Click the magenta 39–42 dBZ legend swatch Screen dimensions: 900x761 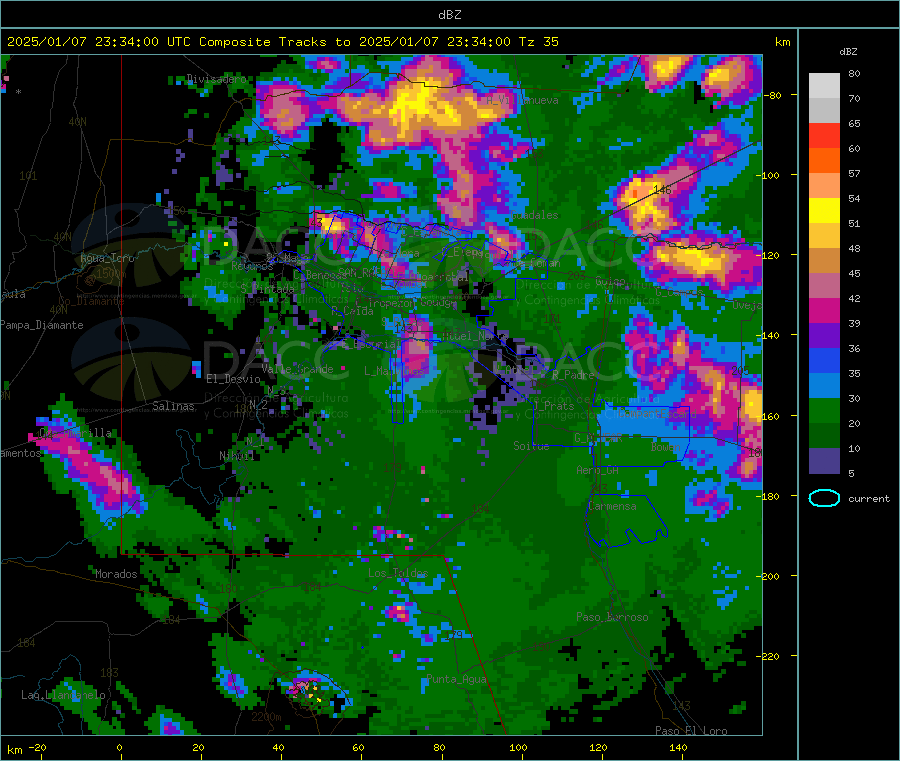pos(824,311)
